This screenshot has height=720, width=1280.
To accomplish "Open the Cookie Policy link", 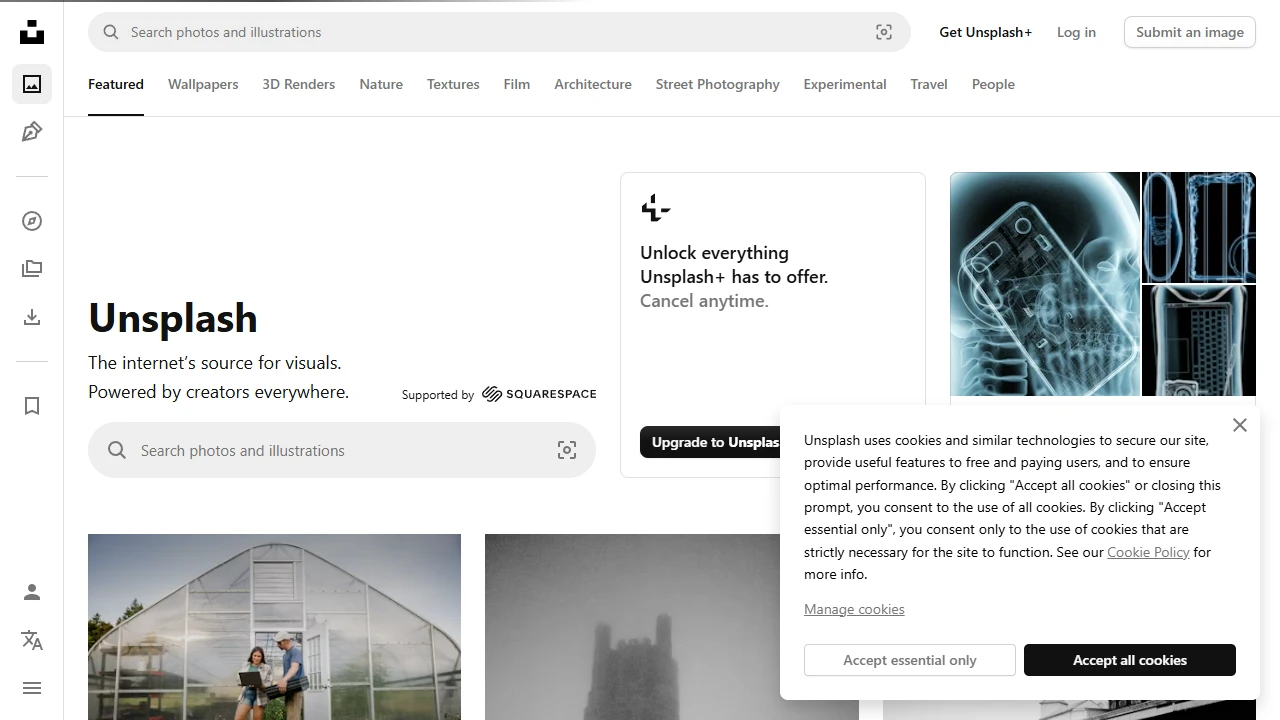I will (x=1148, y=552).
